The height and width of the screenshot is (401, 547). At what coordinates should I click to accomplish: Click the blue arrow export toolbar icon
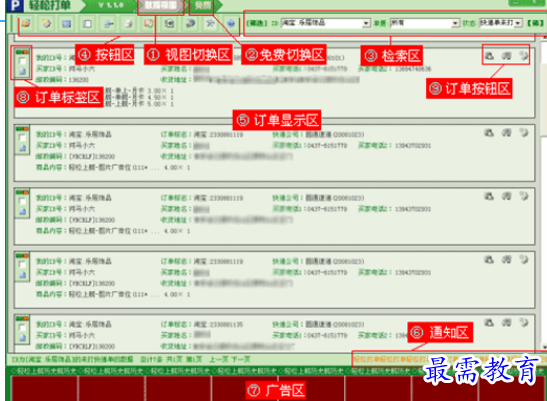pos(108,23)
